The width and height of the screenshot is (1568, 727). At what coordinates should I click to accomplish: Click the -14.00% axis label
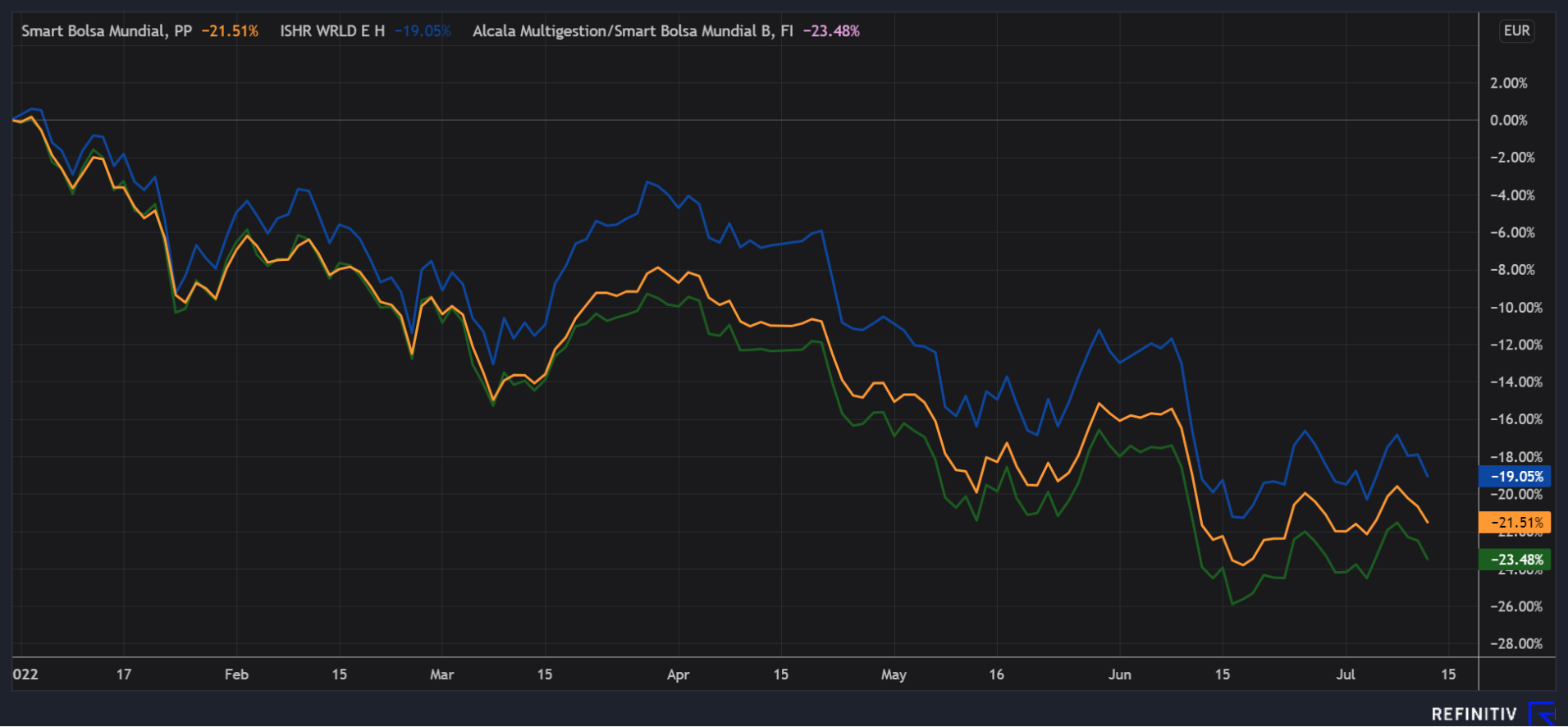click(1515, 382)
